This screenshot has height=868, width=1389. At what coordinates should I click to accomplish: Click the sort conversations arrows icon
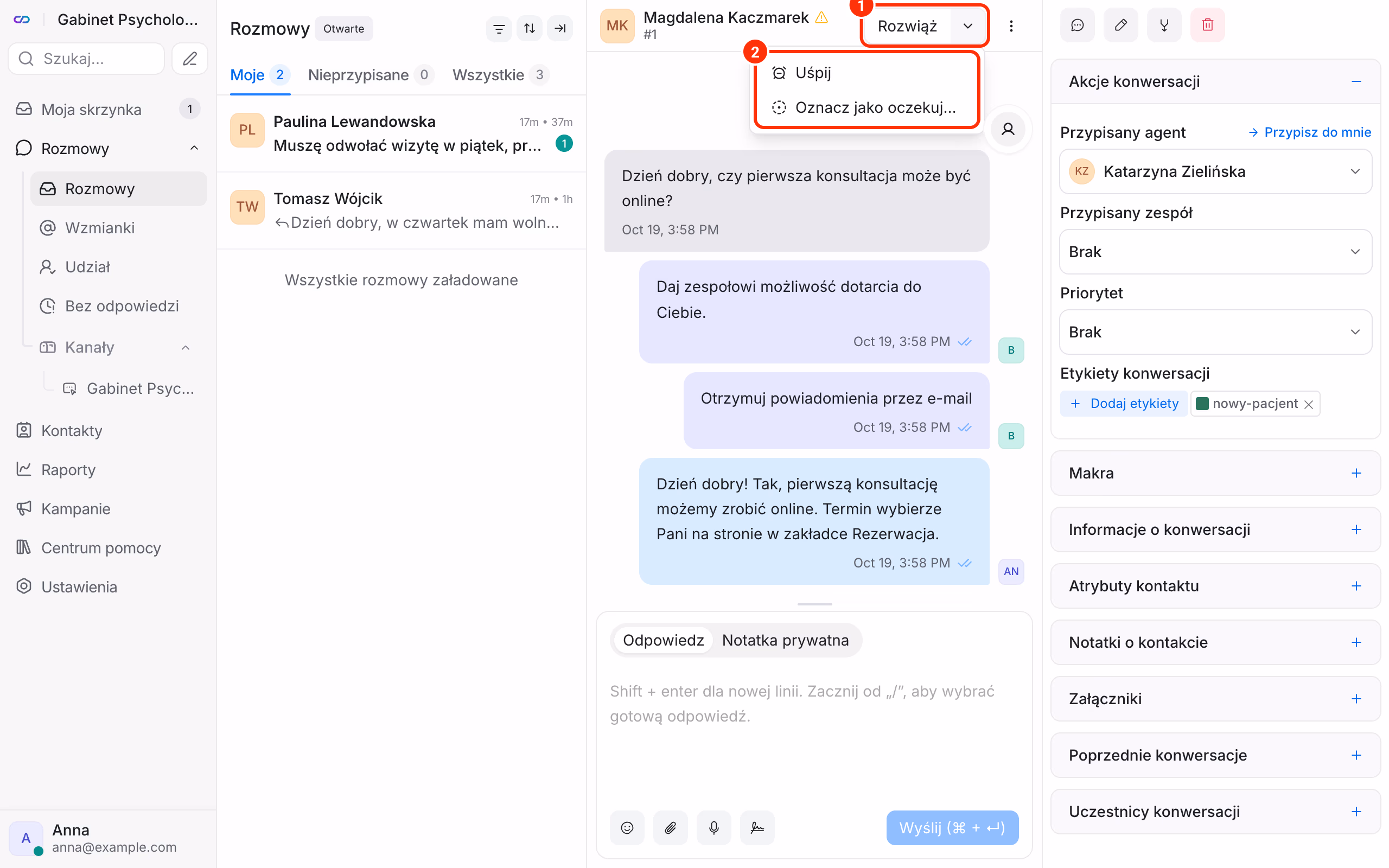coord(529,28)
